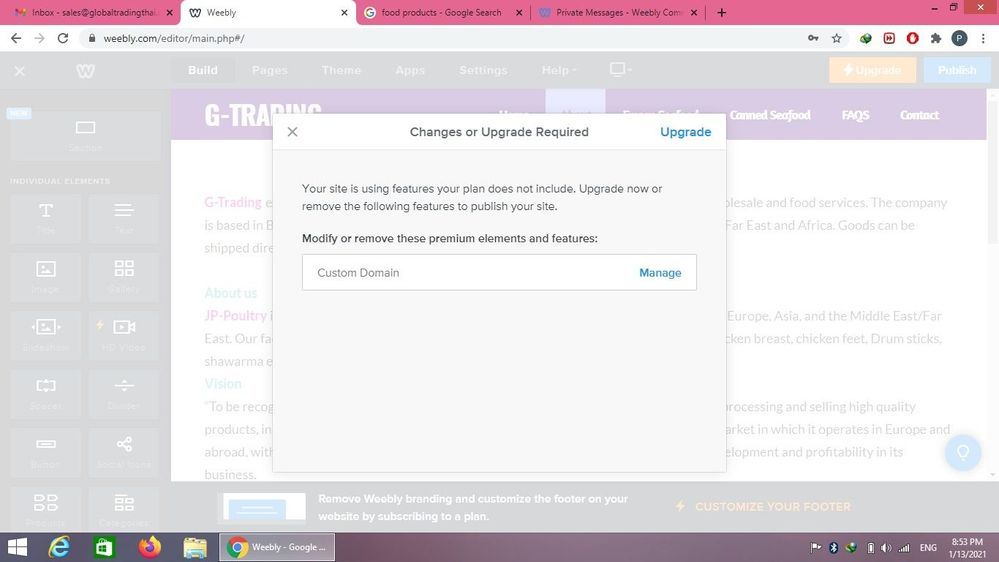Open the Help dropdown menu
The width and height of the screenshot is (999, 562).
point(559,70)
